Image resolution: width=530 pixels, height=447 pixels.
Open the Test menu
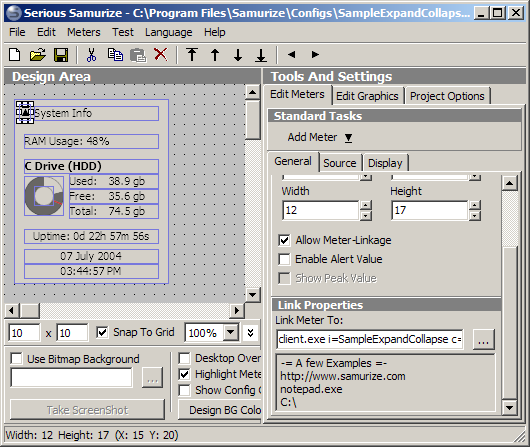pos(123,32)
